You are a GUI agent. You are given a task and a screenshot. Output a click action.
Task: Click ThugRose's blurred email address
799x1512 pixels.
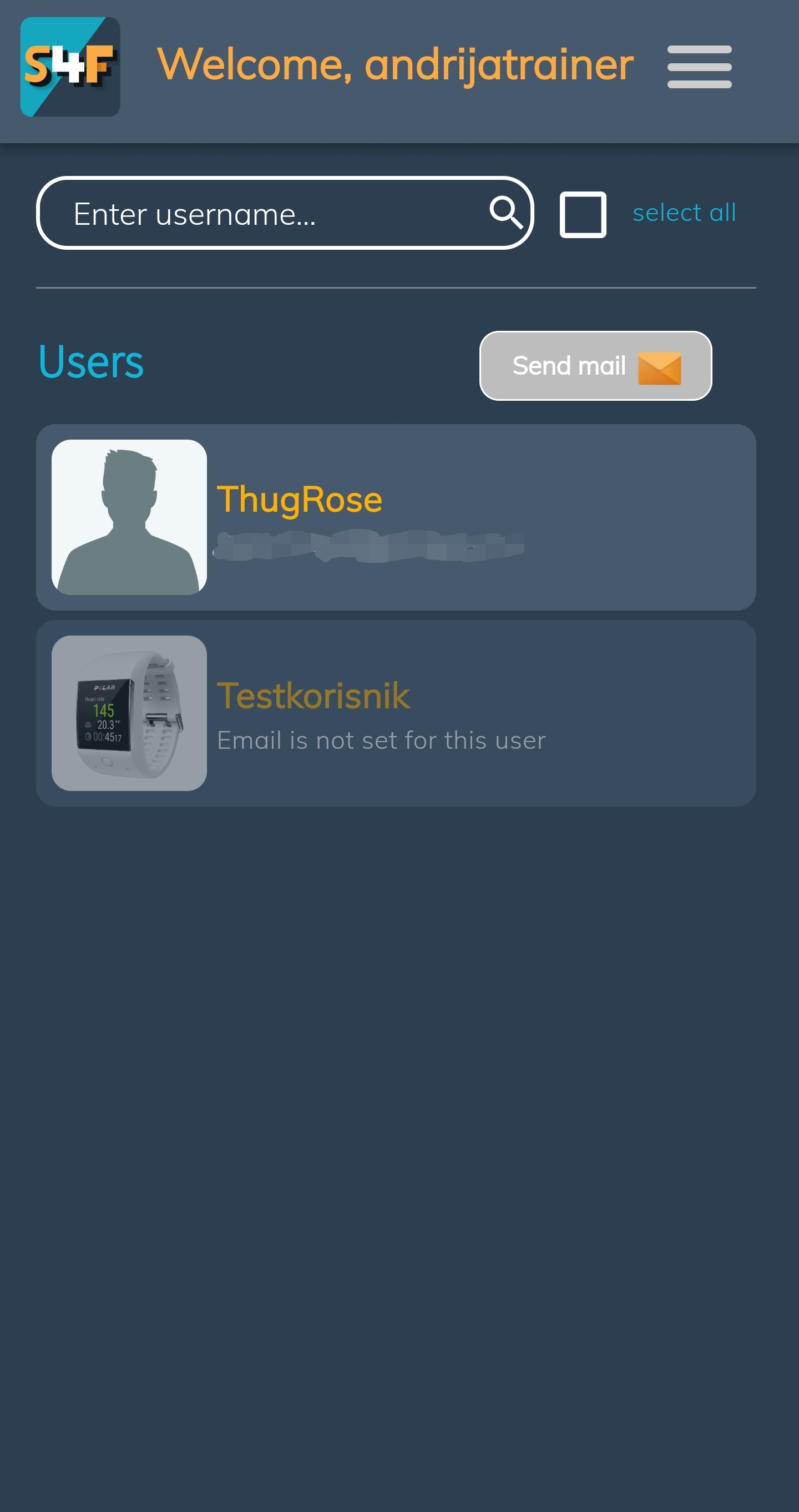[x=368, y=546]
